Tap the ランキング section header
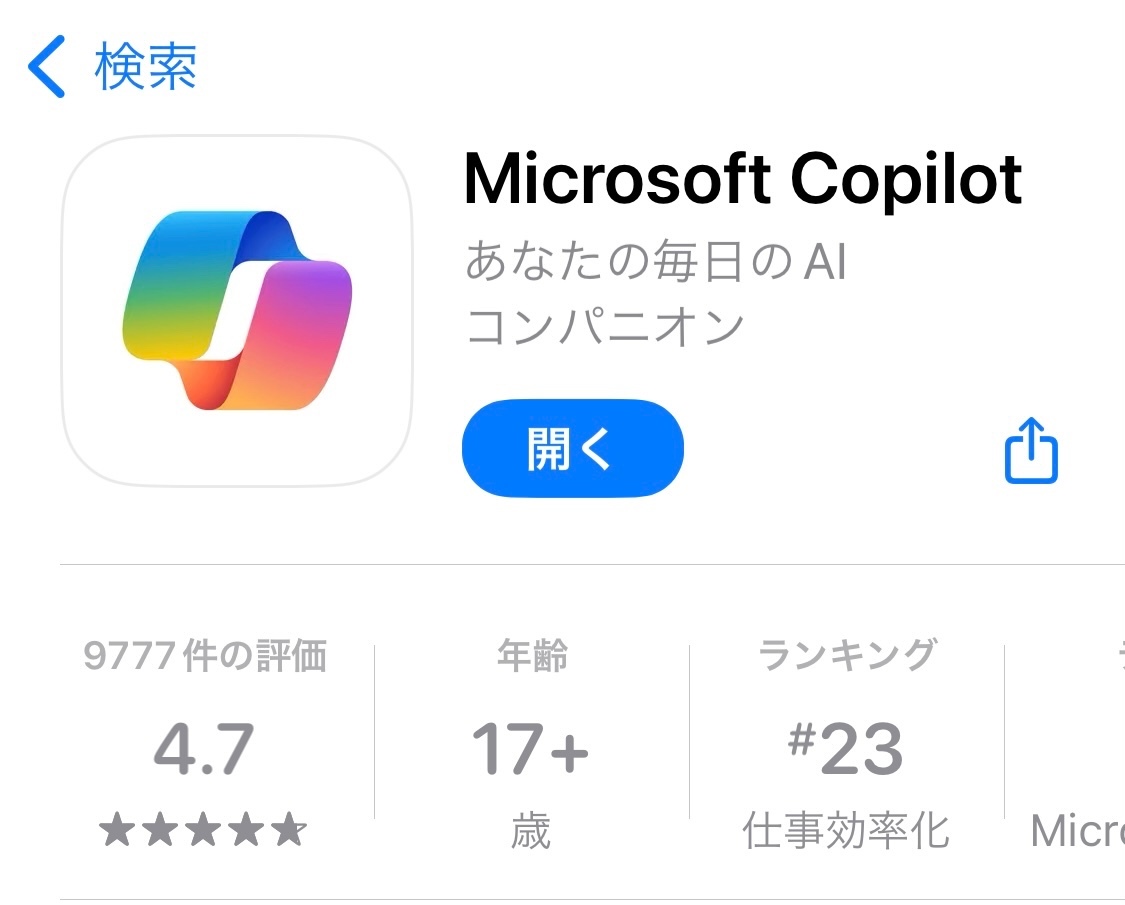 (847, 655)
